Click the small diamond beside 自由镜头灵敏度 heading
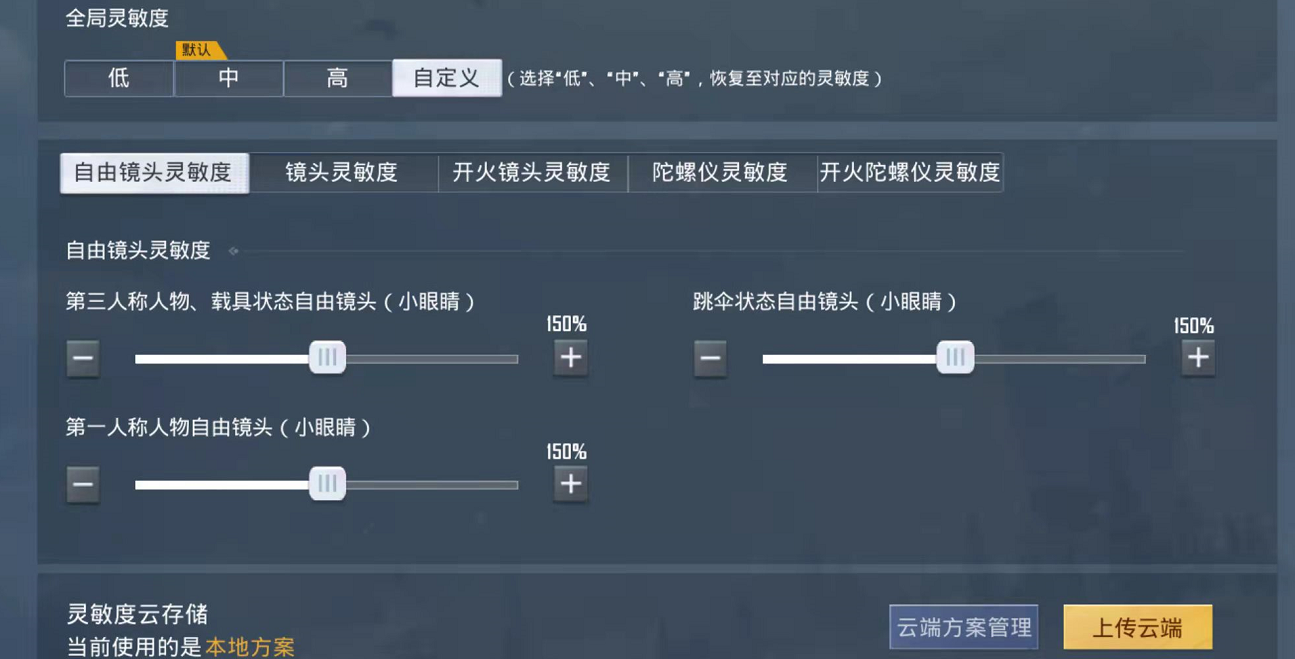This screenshot has width=1295, height=659. coord(233,251)
